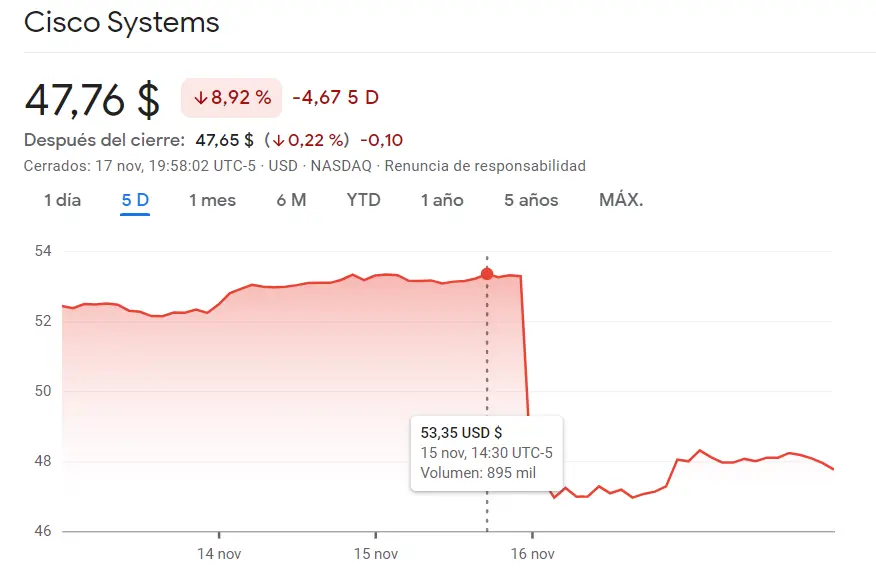Switch to the 1 año view

tap(440, 200)
